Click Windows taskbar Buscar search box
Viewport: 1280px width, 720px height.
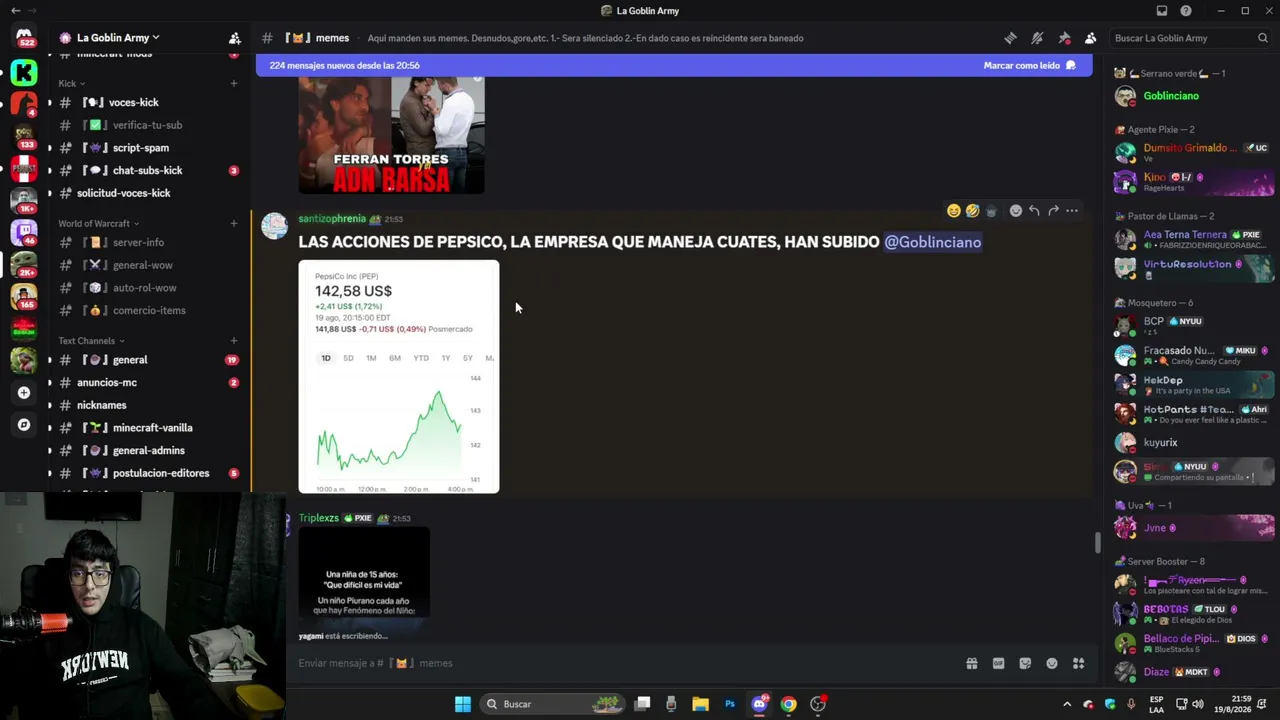tap(553, 704)
